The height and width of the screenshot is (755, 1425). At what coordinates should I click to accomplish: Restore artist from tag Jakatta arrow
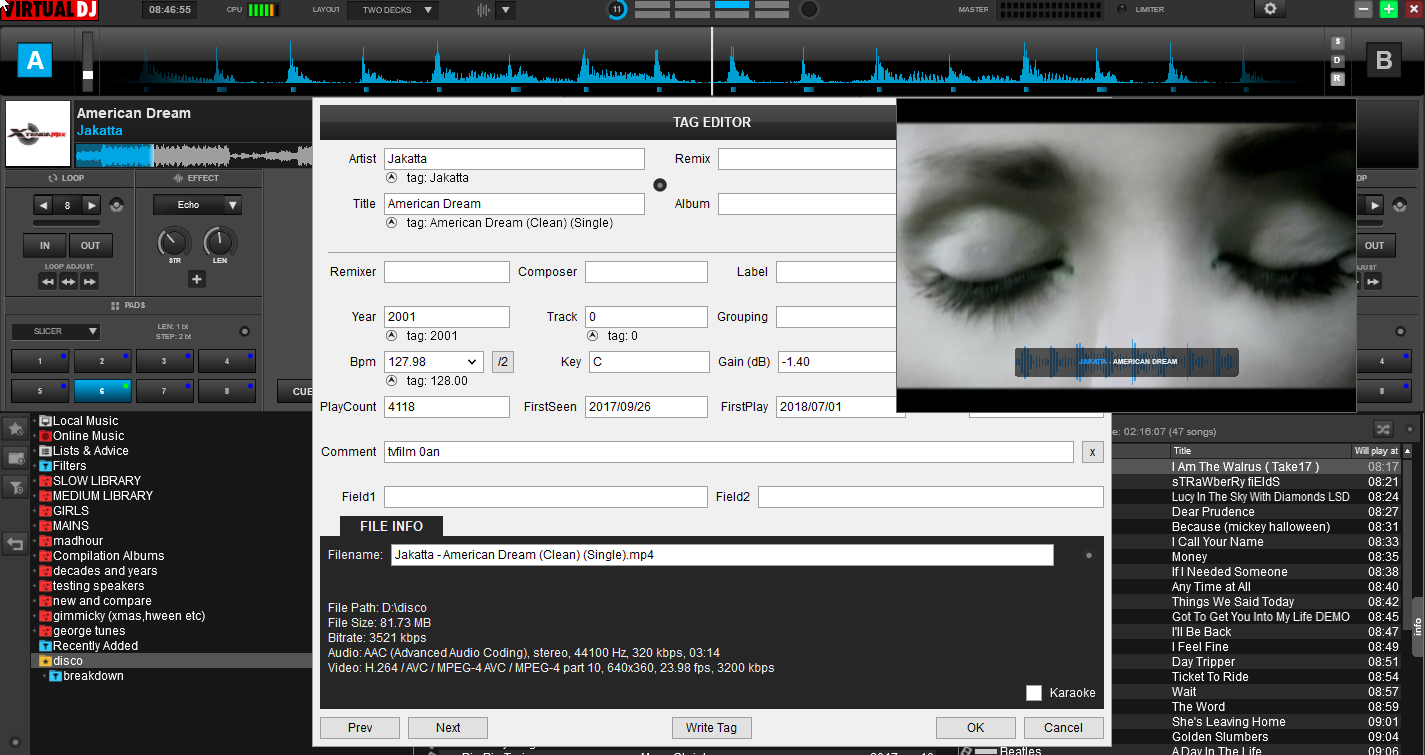[x=392, y=178]
